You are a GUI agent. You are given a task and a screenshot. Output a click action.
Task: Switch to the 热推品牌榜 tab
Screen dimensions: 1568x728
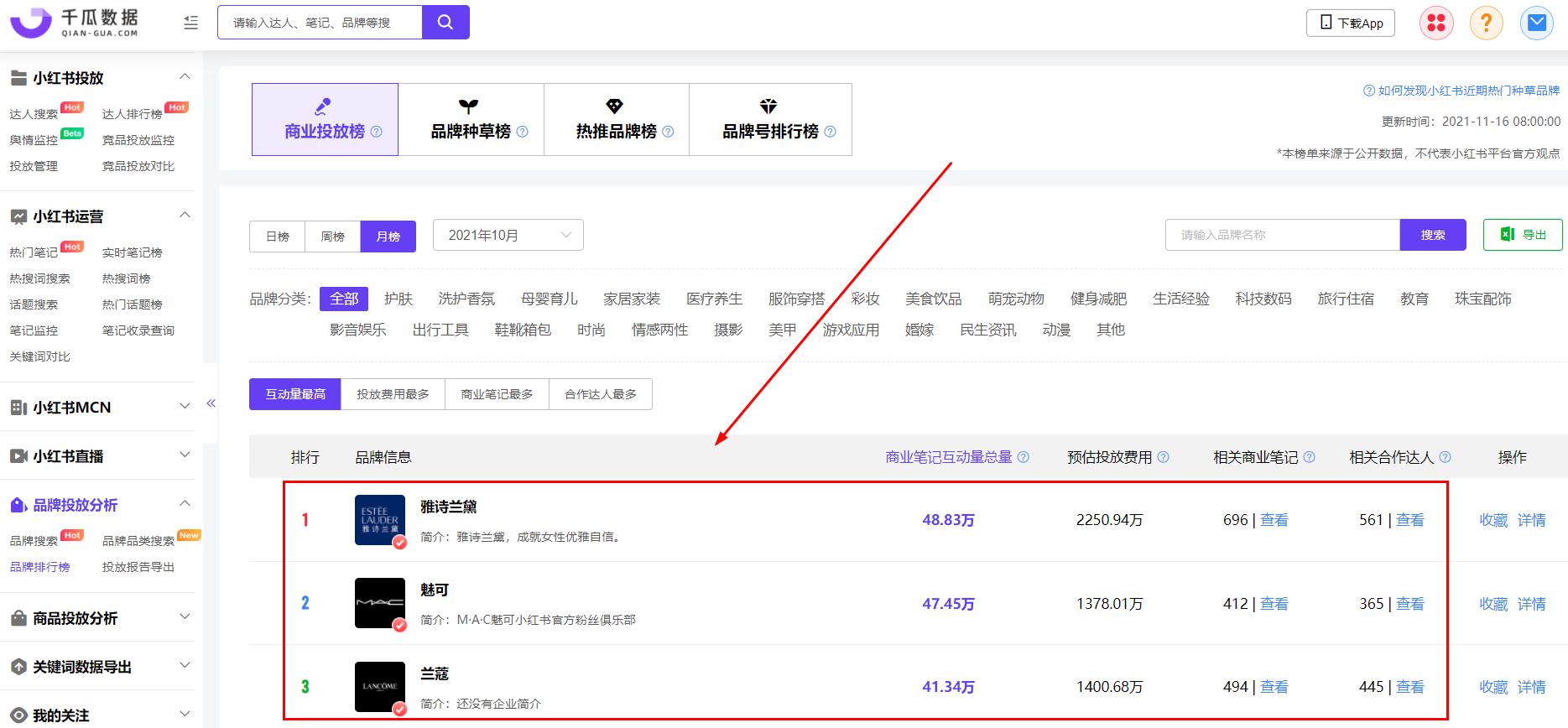click(617, 119)
